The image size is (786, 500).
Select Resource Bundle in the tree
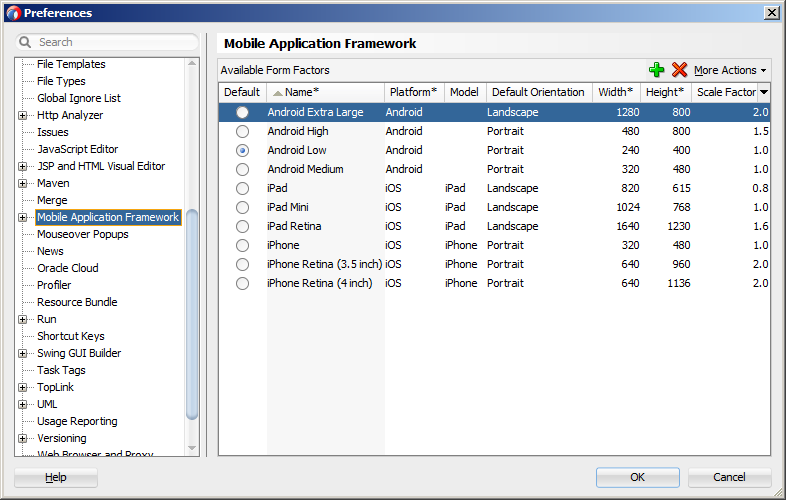[x=77, y=303]
